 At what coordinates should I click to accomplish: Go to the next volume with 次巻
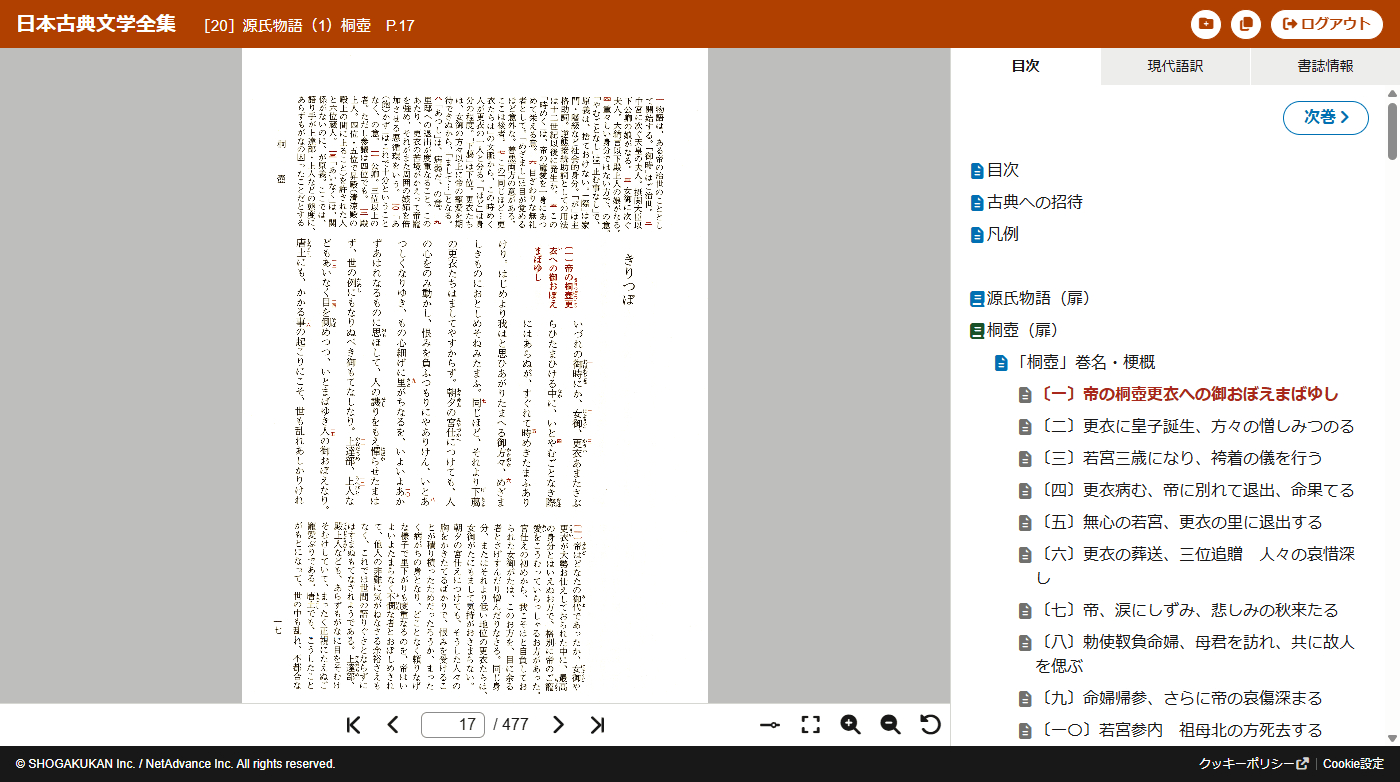click(x=1326, y=117)
